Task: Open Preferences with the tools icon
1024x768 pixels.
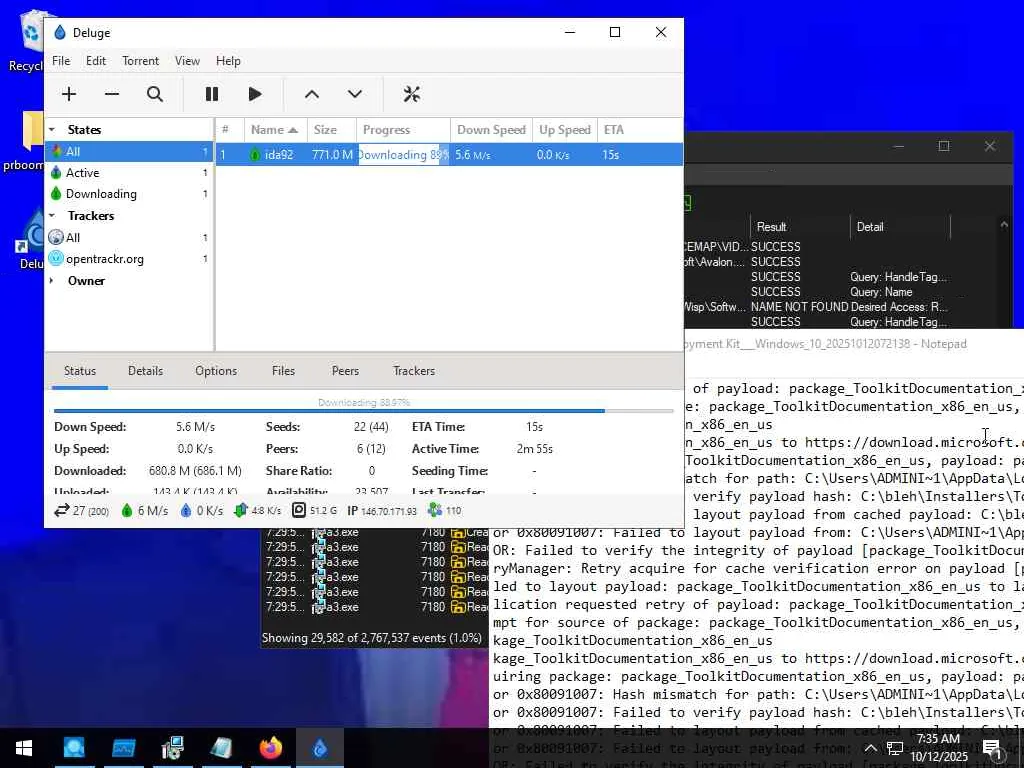Action: [411, 94]
